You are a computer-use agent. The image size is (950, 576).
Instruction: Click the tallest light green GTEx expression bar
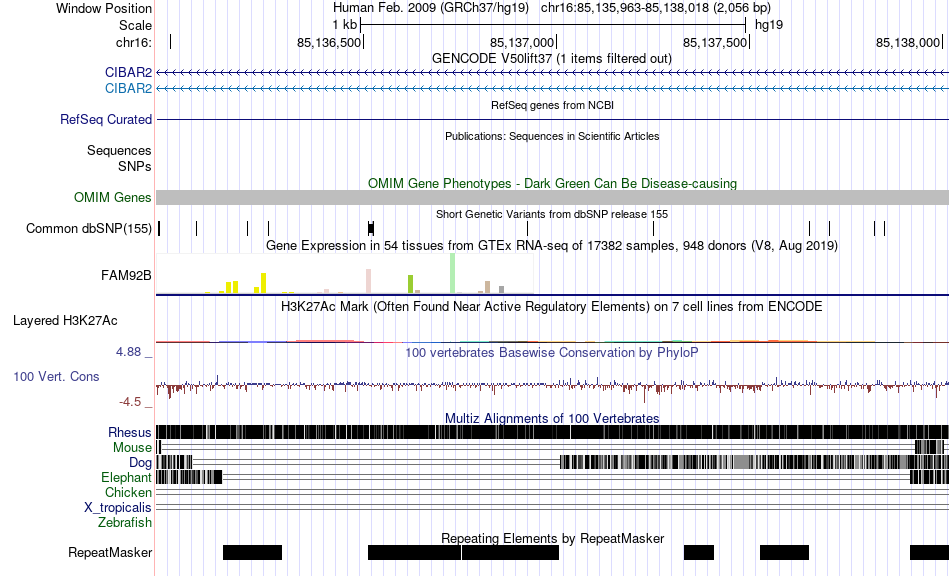[x=453, y=273]
